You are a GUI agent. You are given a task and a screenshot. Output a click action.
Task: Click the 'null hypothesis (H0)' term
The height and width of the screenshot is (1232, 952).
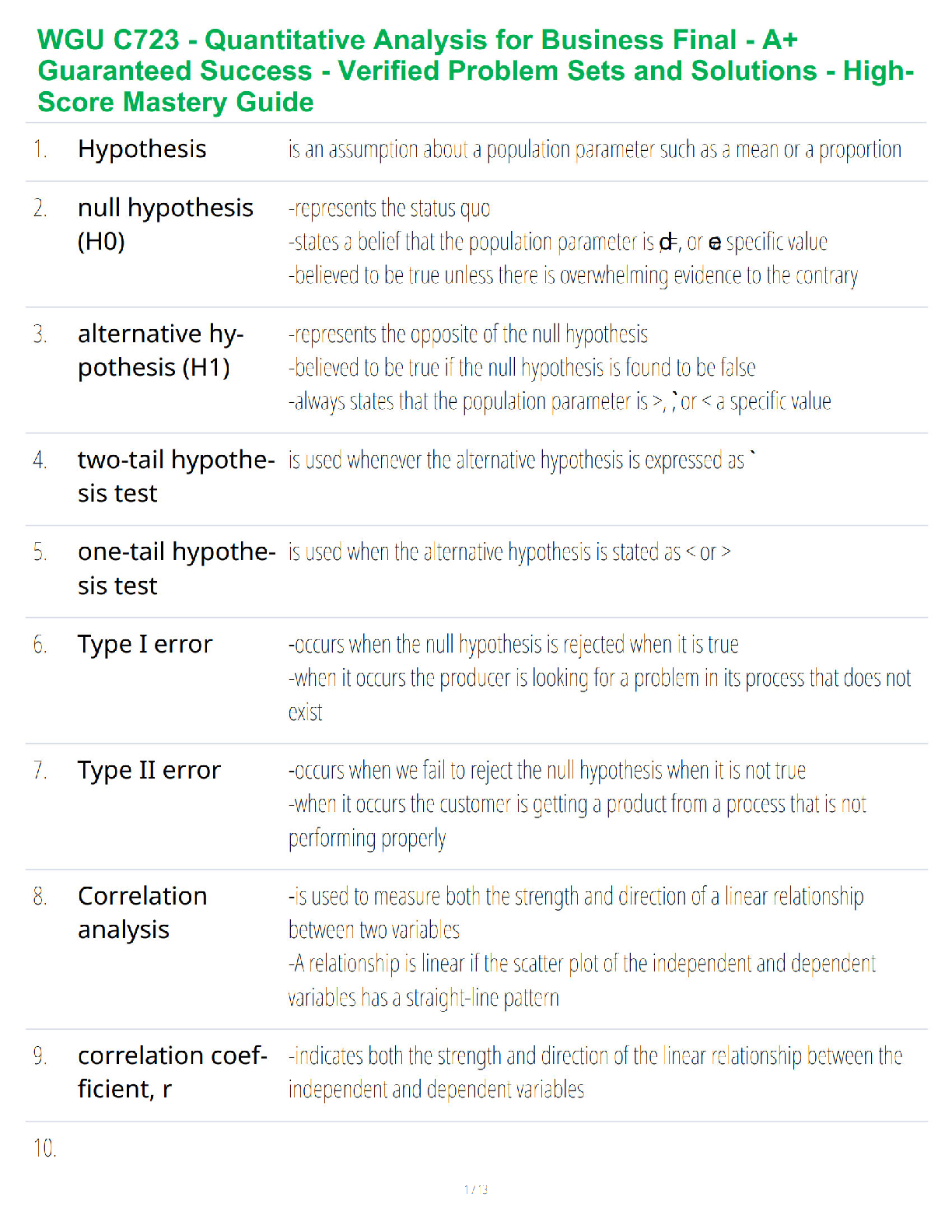166,225
